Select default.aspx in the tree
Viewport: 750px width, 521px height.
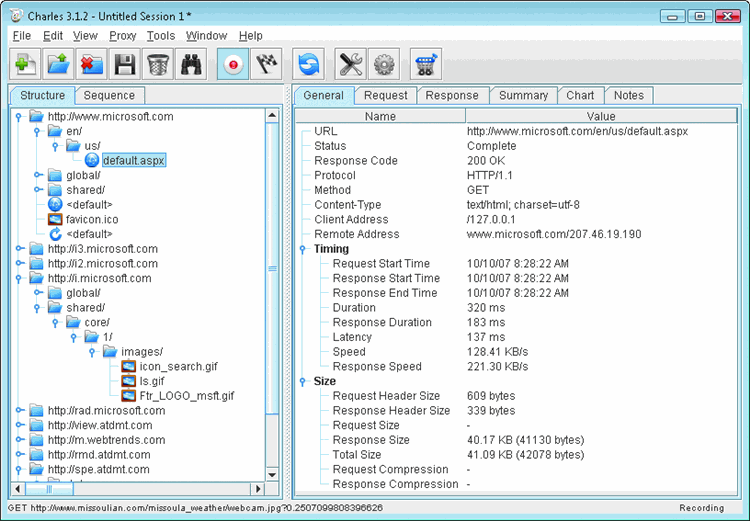(133, 160)
